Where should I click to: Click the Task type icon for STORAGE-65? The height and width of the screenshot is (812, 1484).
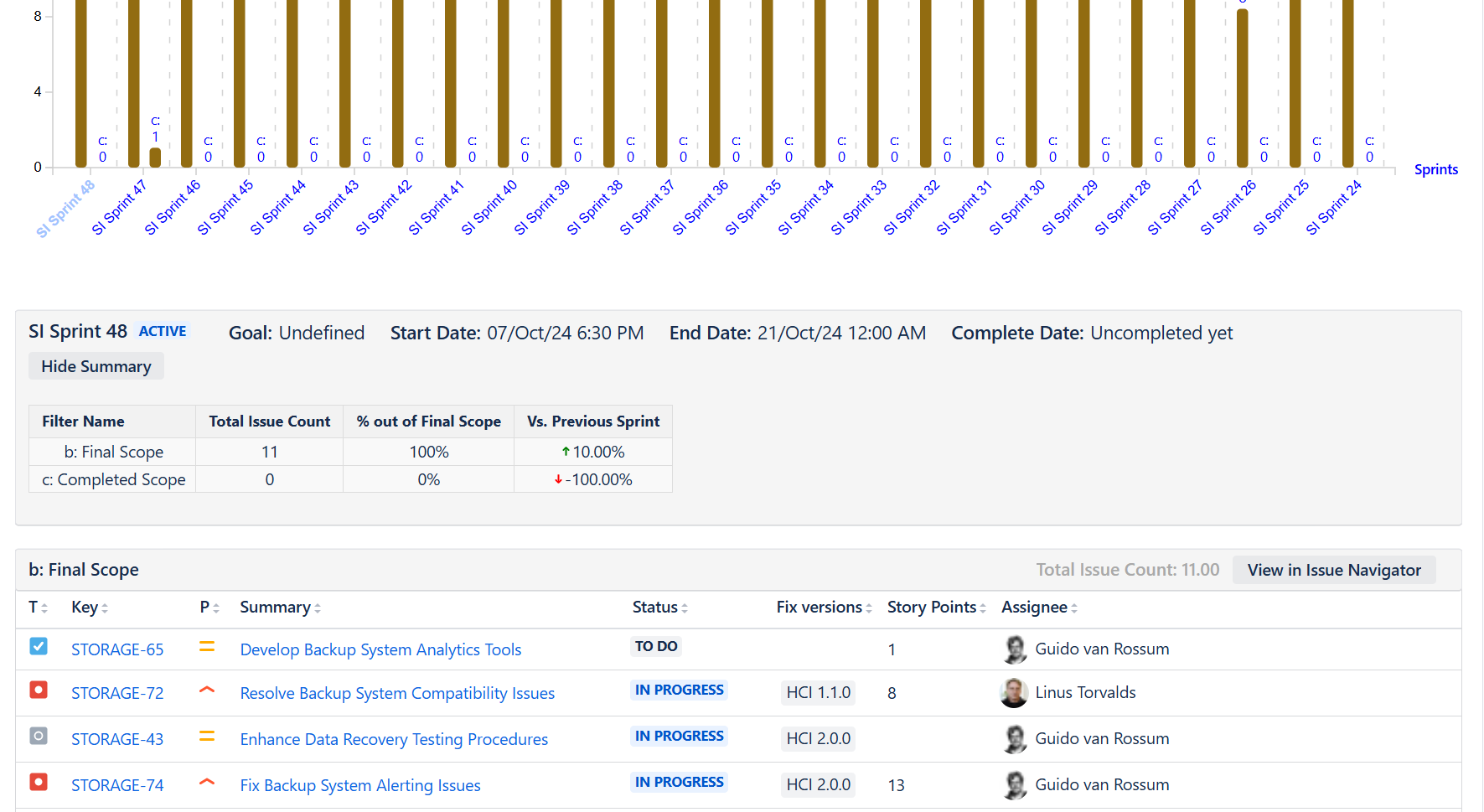pyautogui.click(x=39, y=646)
